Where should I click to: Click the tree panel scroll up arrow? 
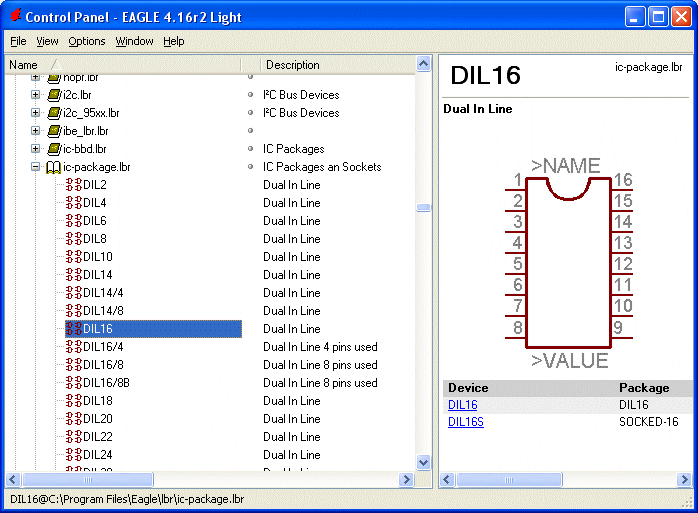click(x=423, y=64)
